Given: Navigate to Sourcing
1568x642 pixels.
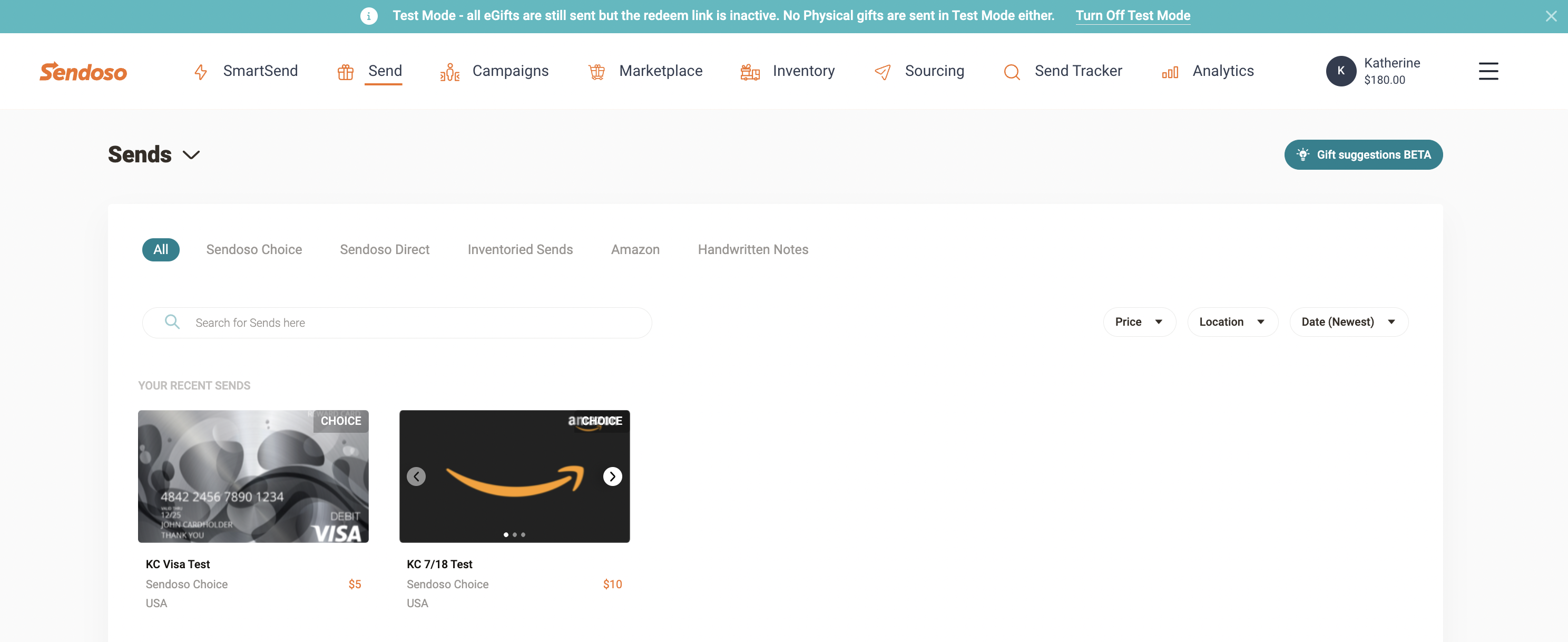Looking at the screenshot, I should (x=934, y=71).
